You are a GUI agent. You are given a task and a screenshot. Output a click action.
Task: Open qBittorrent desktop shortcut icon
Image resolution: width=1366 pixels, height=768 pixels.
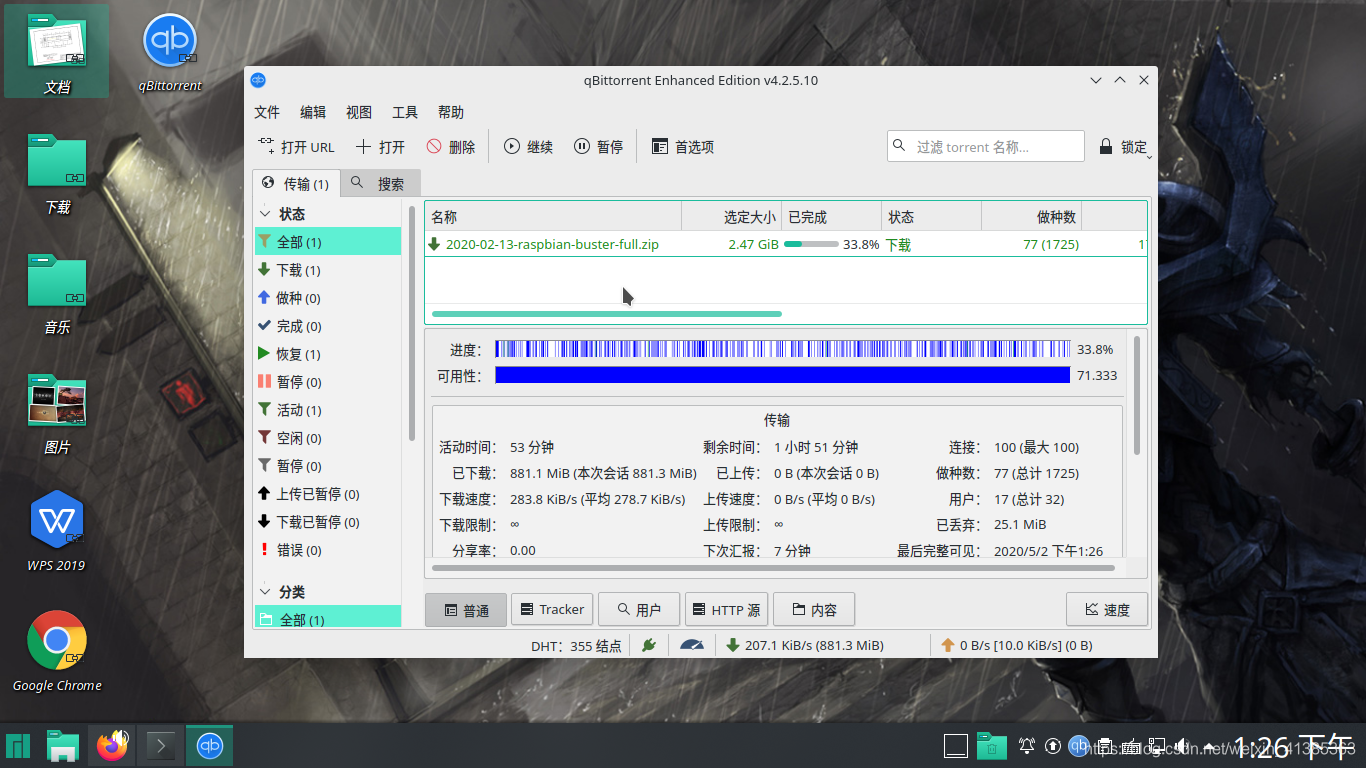click(170, 41)
